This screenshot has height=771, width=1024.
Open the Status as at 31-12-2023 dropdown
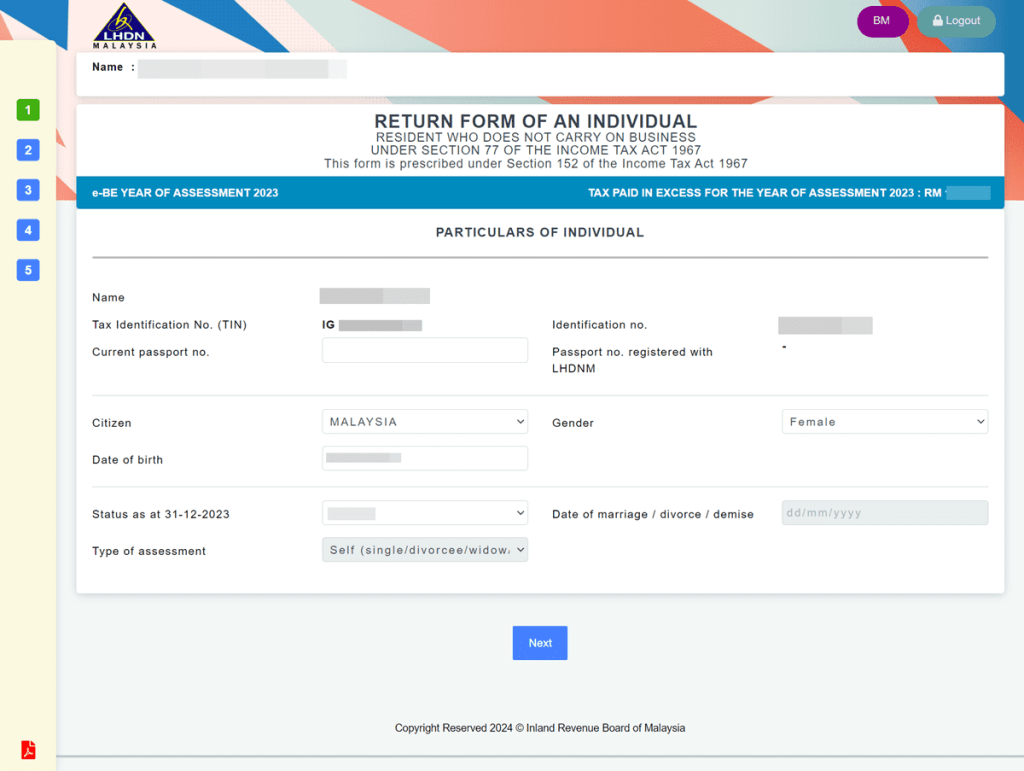click(424, 513)
